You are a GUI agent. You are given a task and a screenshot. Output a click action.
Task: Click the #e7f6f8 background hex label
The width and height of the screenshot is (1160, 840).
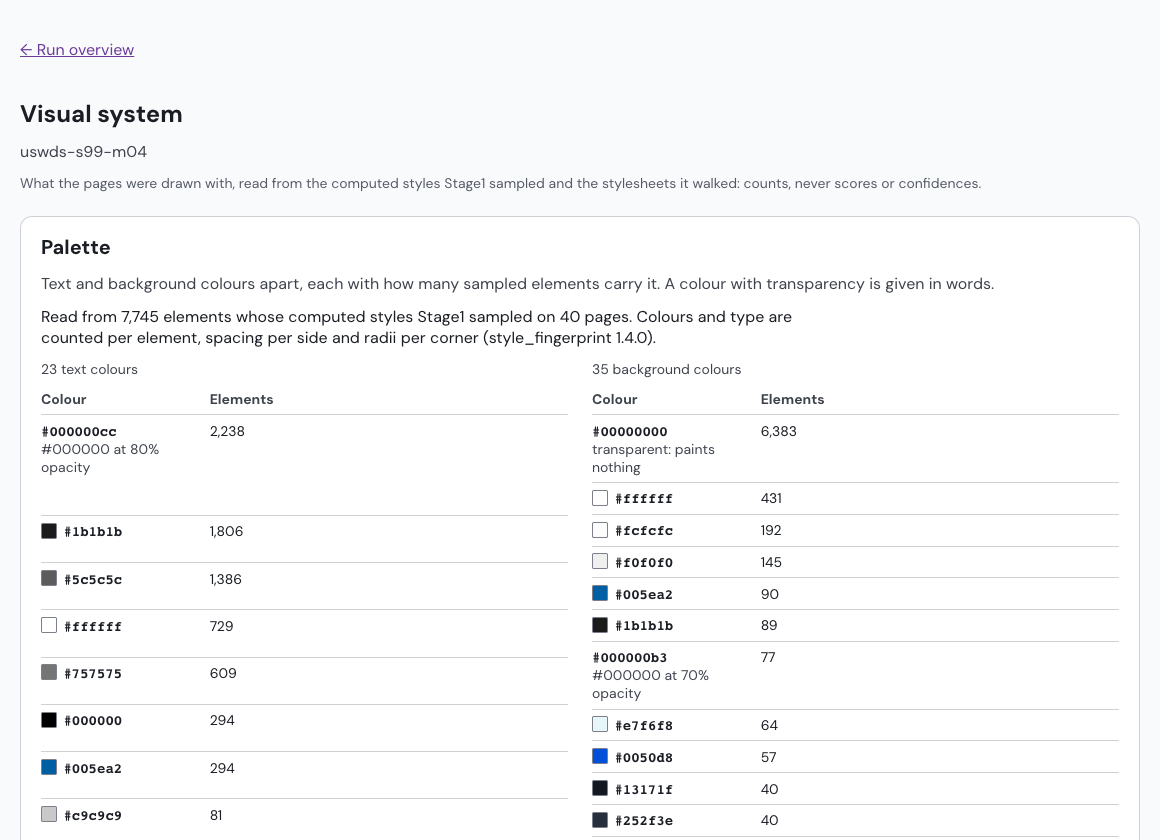point(644,726)
